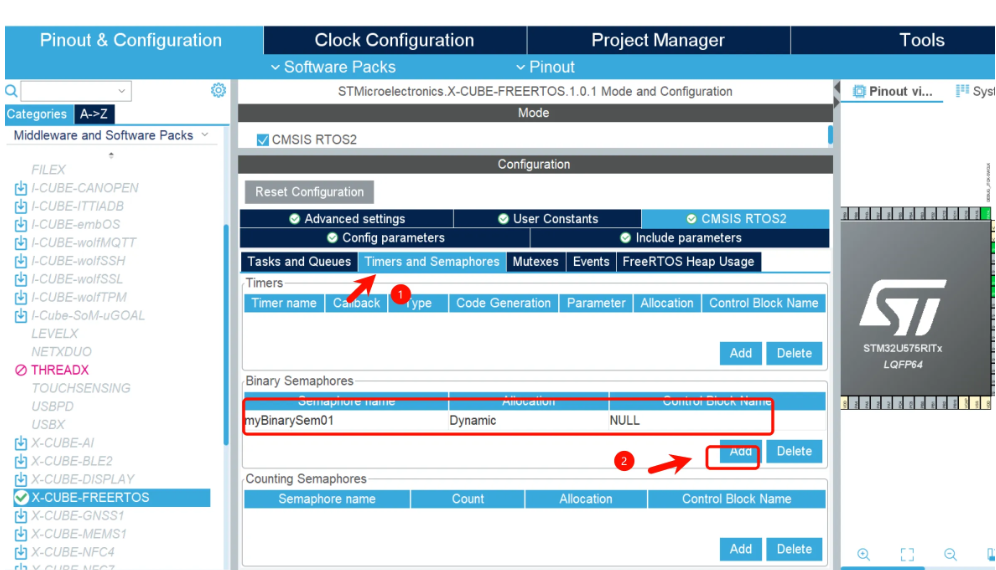Image resolution: width=996 pixels, height=570 pixels.
Task: Click download icon next to I-CUBE-wolfSSL
Action: [21, 279]
